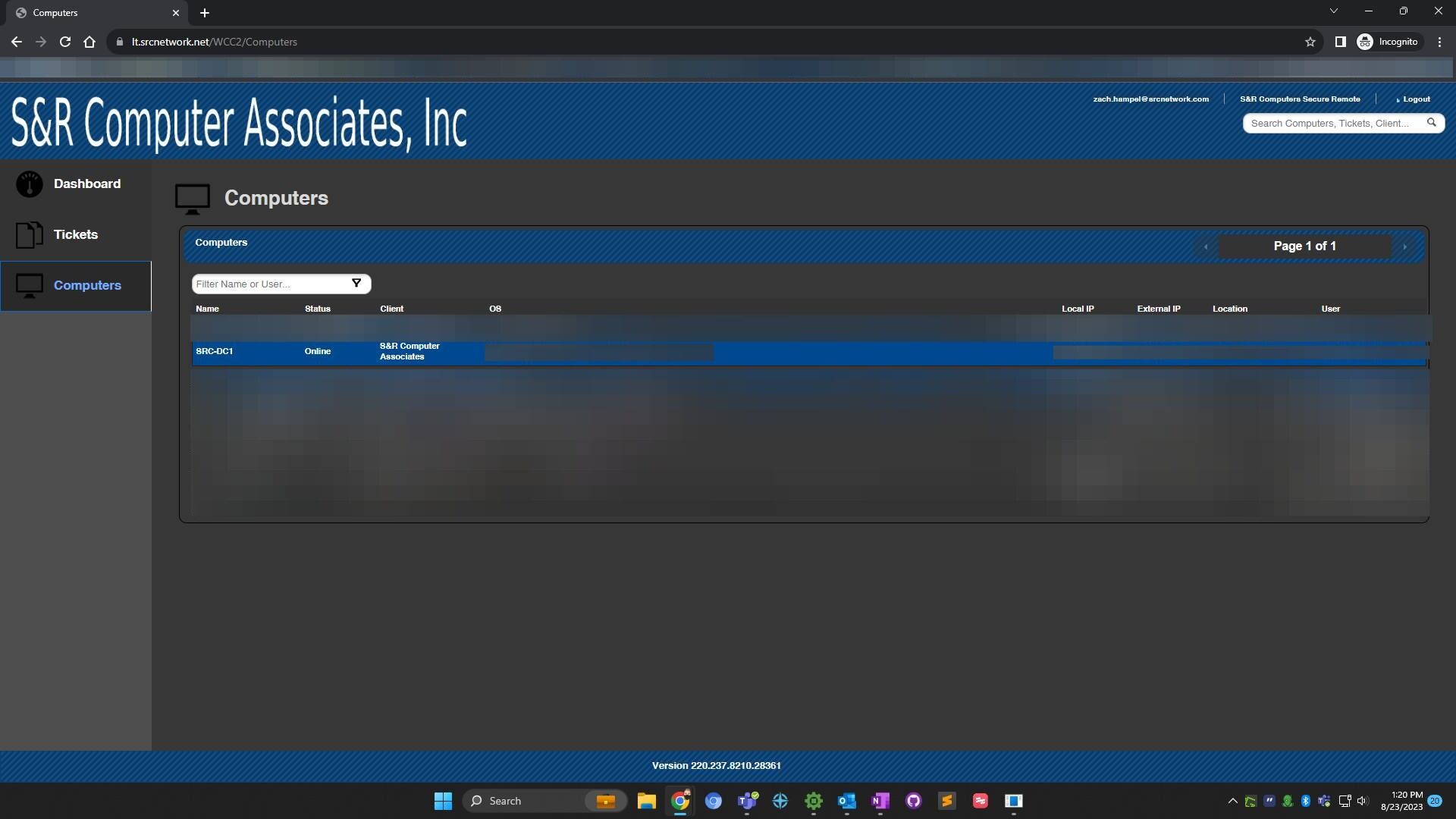The width and height of the screenshot is (1456, 819).
Task: Open a new browser tab
Action: [205, 13]
